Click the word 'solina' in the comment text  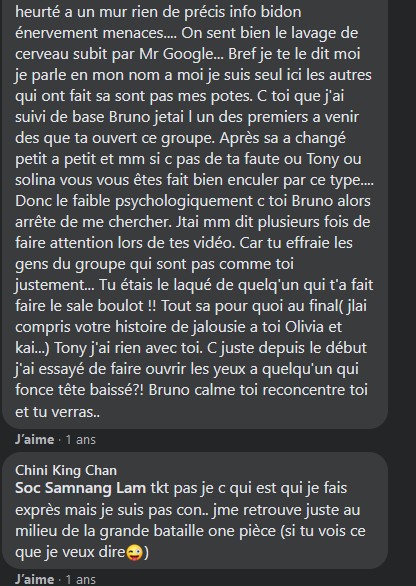[x=35, y=180]
